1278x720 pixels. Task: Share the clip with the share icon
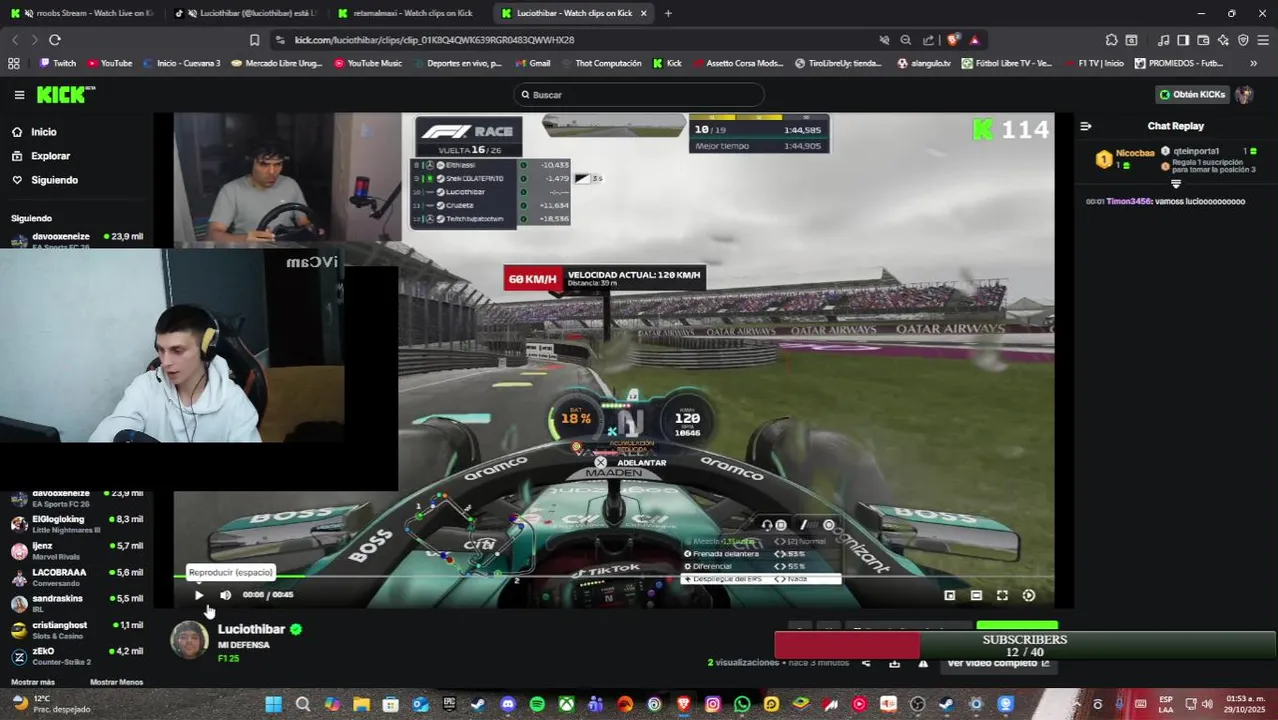[x=866, y=663]
